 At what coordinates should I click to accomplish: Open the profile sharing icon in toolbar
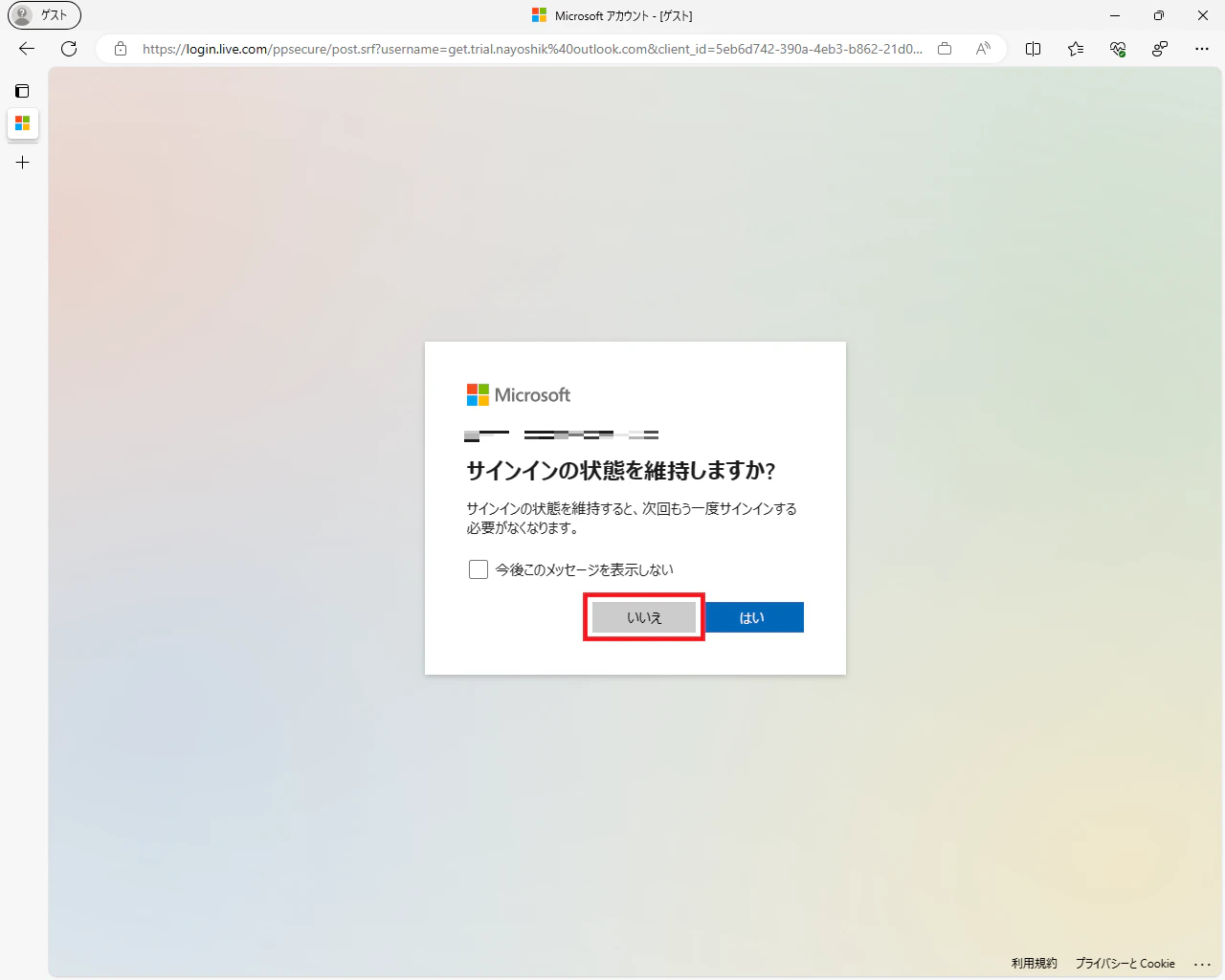[x=1160, y=49]
